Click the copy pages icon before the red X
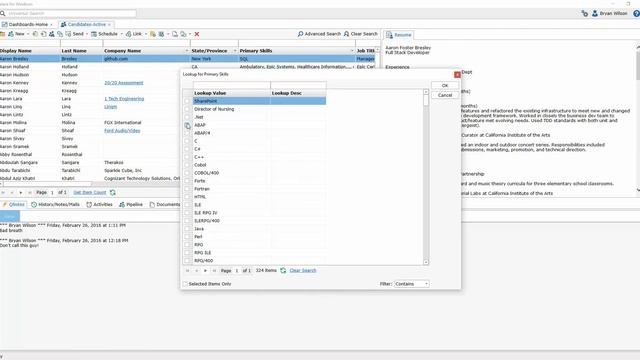Image resolution: width=640 pixels, height=360 pixels. tap(183, 34)
